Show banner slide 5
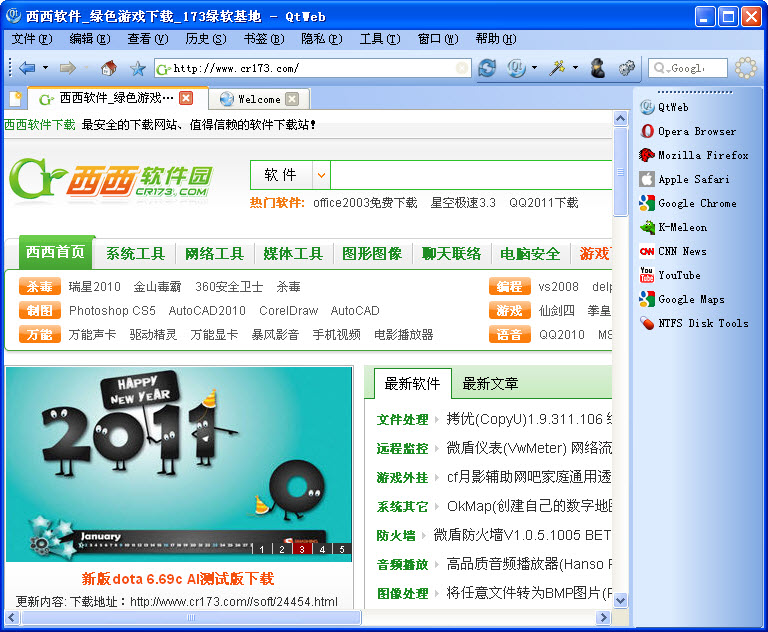Image resolution: width=768 pixels, height=632 pixels. point(342,549)
